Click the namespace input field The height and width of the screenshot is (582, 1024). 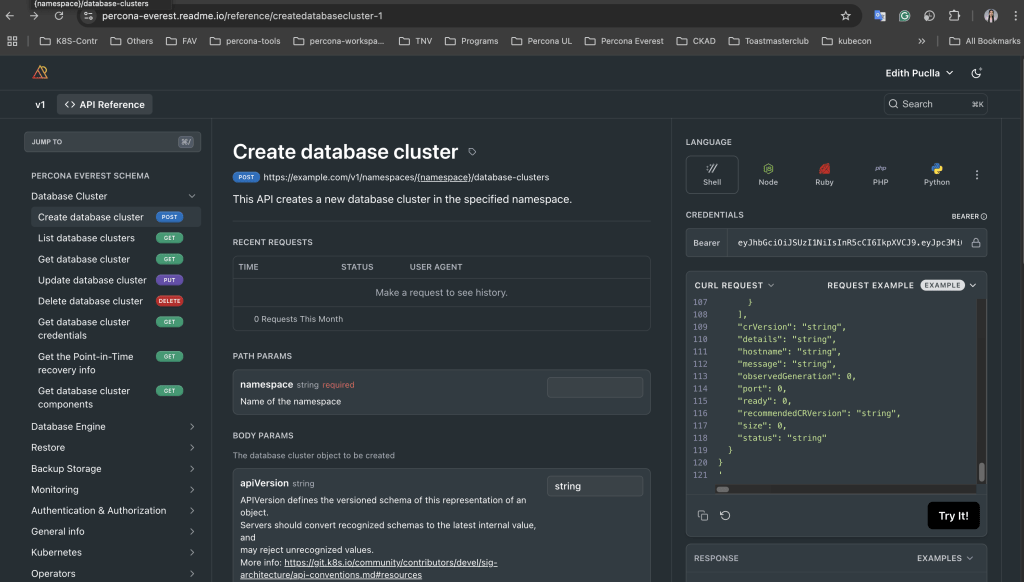pos(594,388)
